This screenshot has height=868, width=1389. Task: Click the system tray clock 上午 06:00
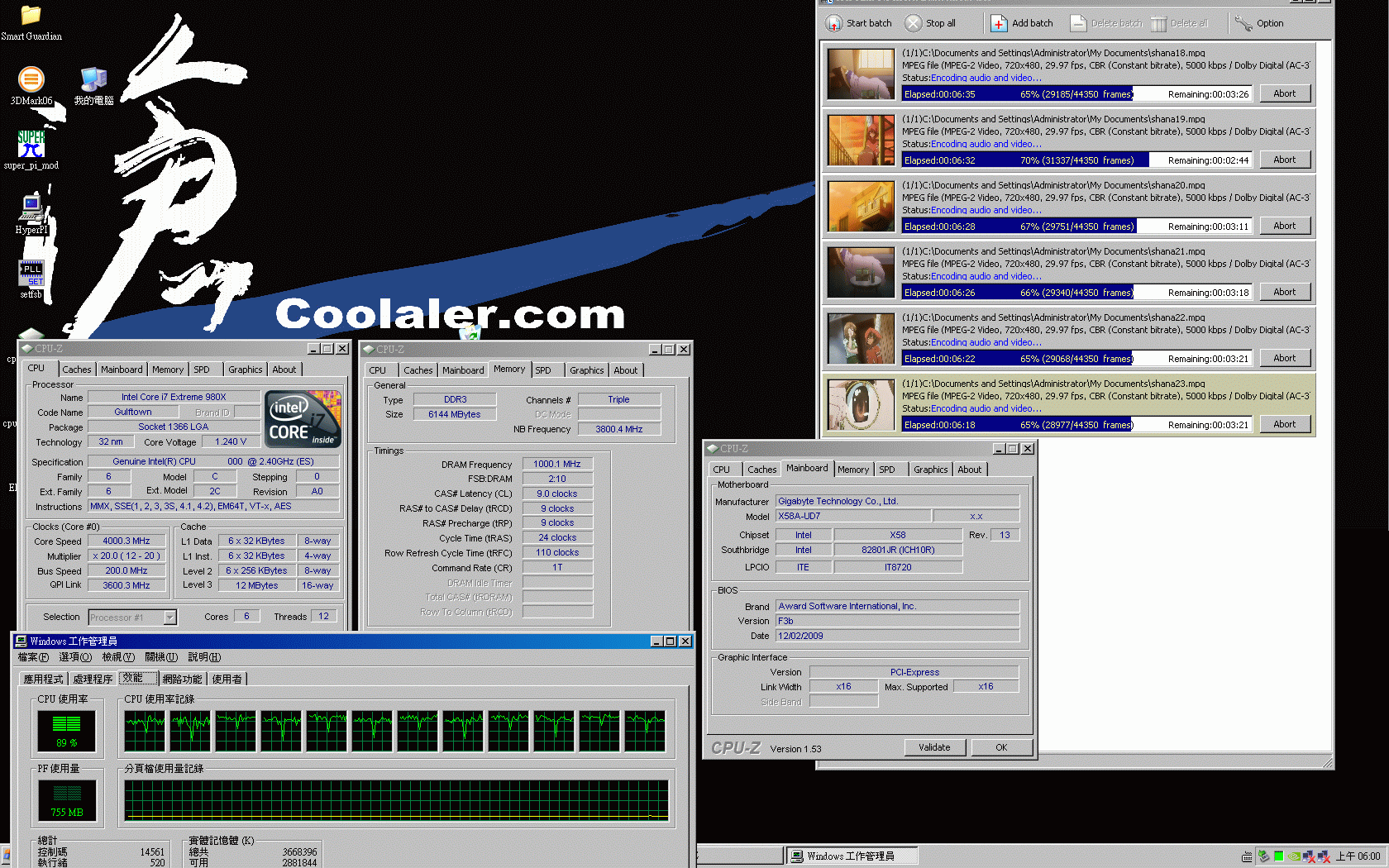click(x=1358, y=856)
